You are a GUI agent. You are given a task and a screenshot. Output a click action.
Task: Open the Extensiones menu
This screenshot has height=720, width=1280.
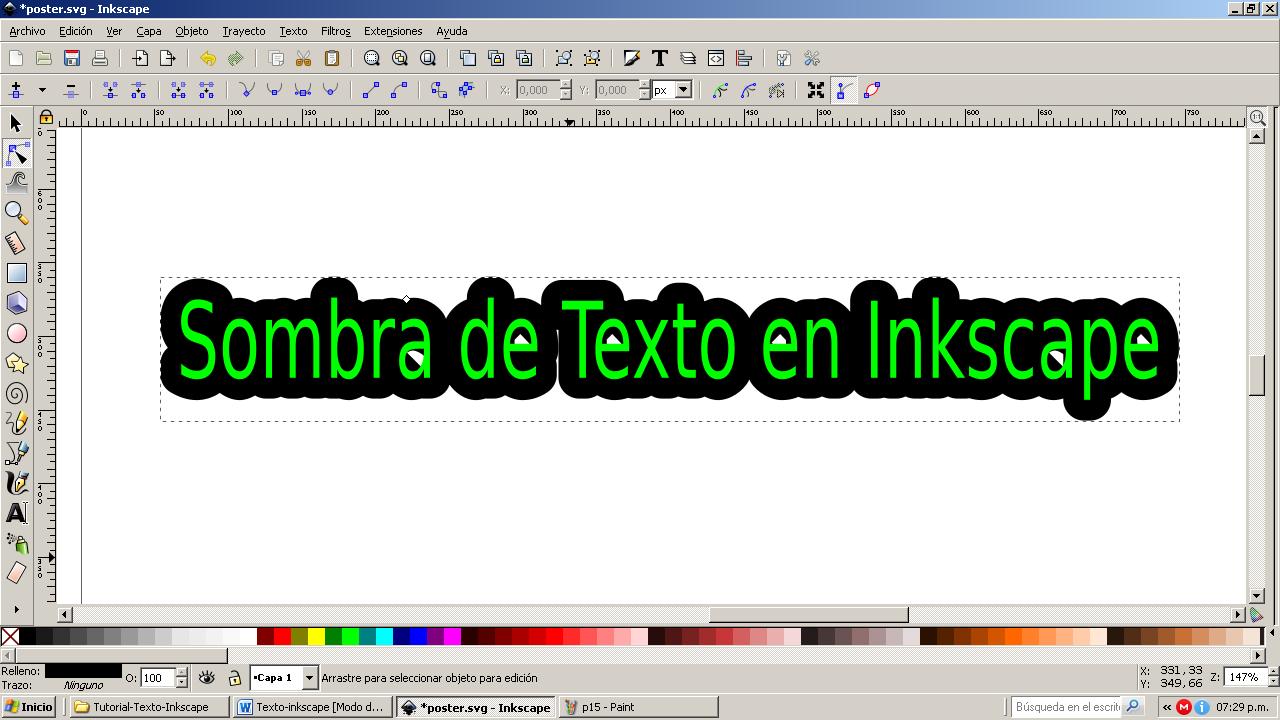tap(393, 31)
